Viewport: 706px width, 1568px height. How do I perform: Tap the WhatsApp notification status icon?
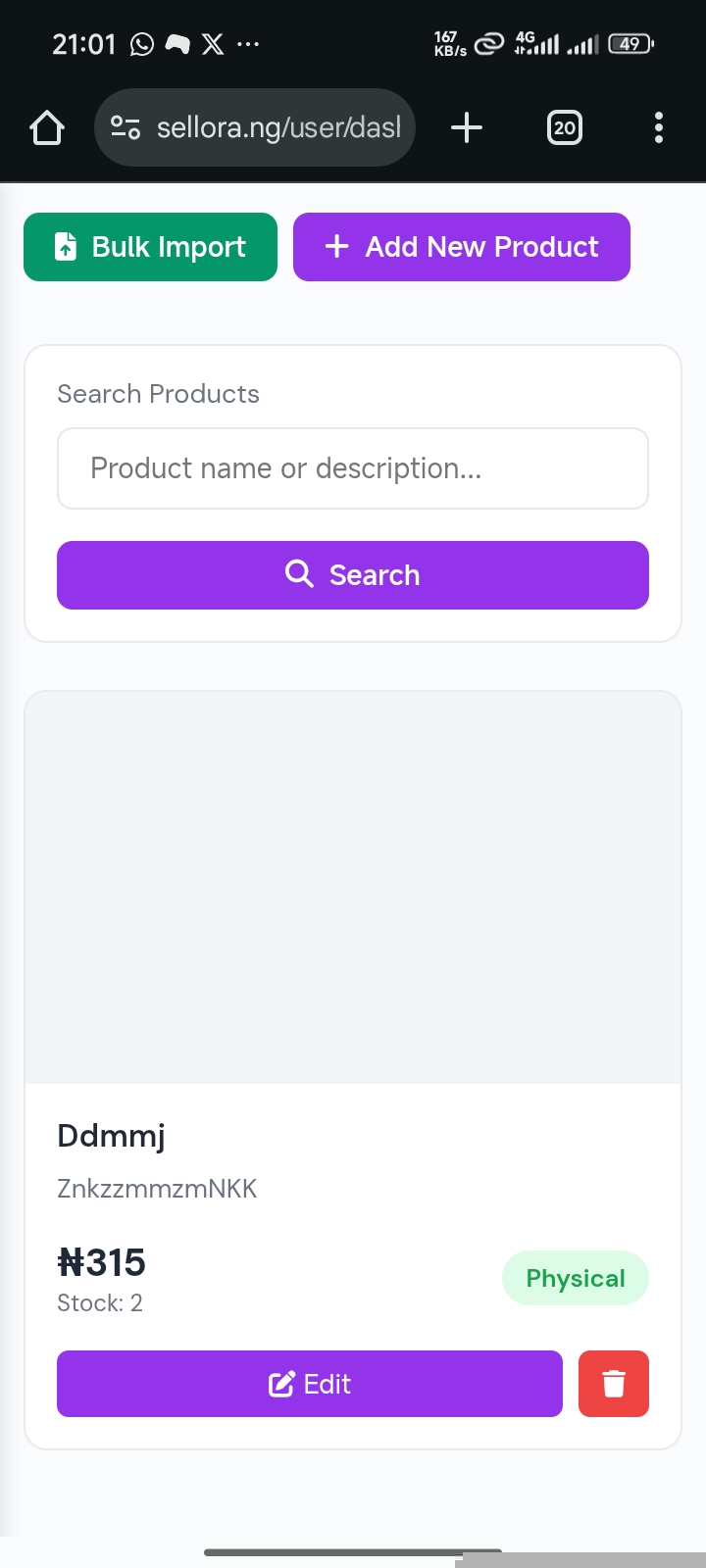[x=142, y=44]
